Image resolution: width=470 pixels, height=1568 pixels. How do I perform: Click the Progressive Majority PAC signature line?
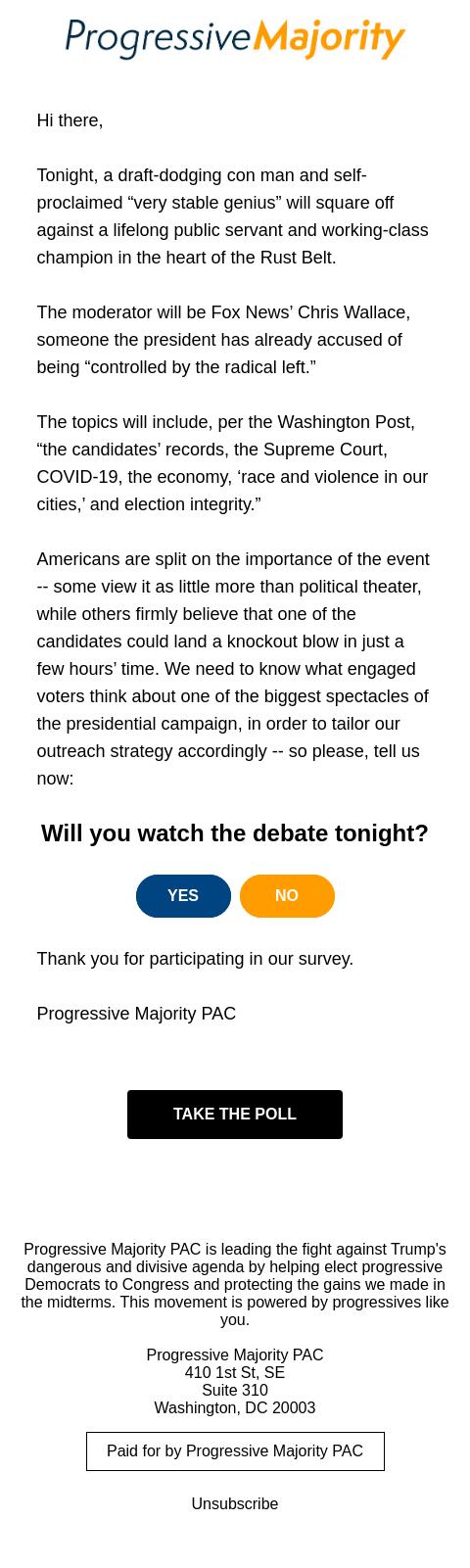pos(136,1014)
